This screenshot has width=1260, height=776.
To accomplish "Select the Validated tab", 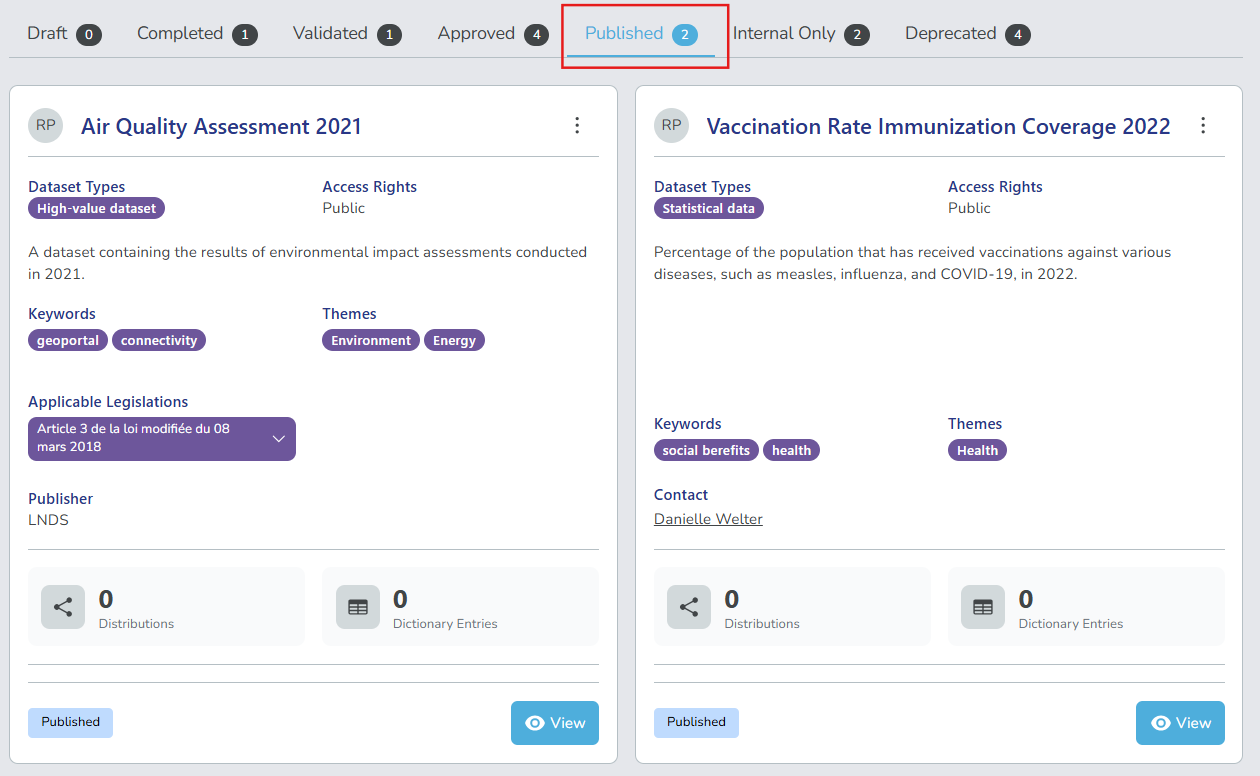I will tap(346, 34).
